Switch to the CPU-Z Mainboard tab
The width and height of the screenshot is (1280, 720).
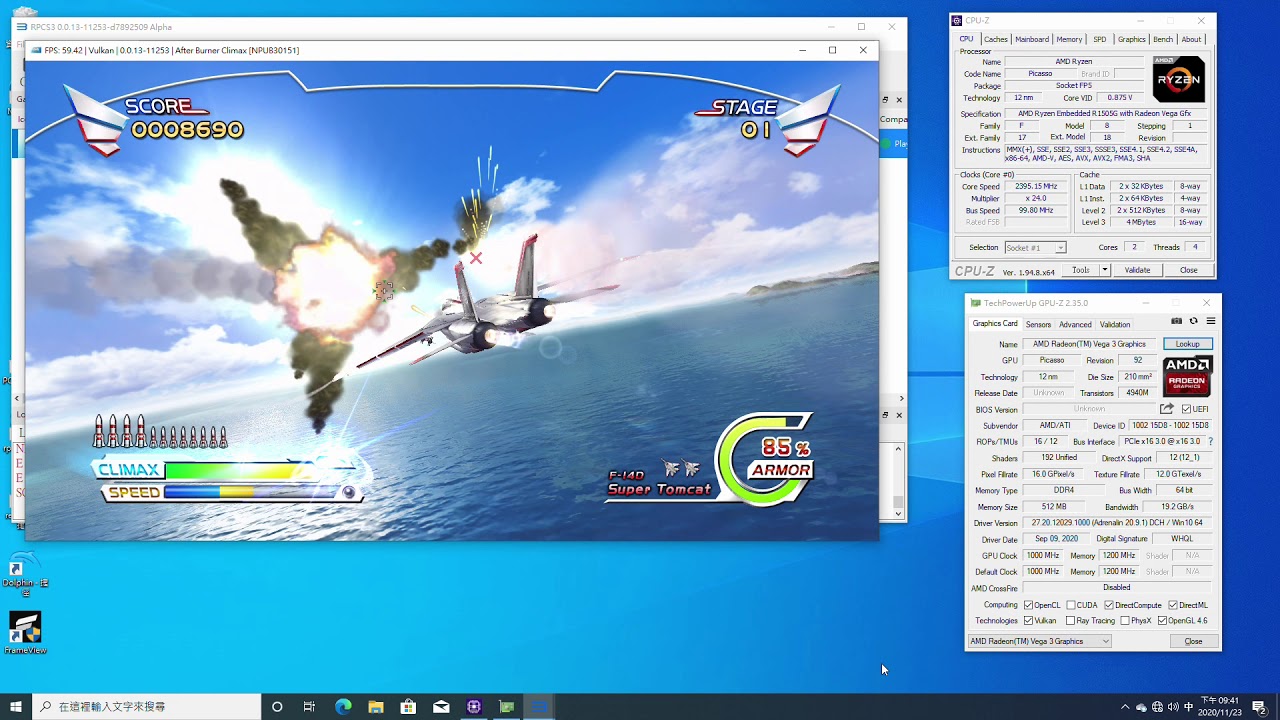(1032, 39)
